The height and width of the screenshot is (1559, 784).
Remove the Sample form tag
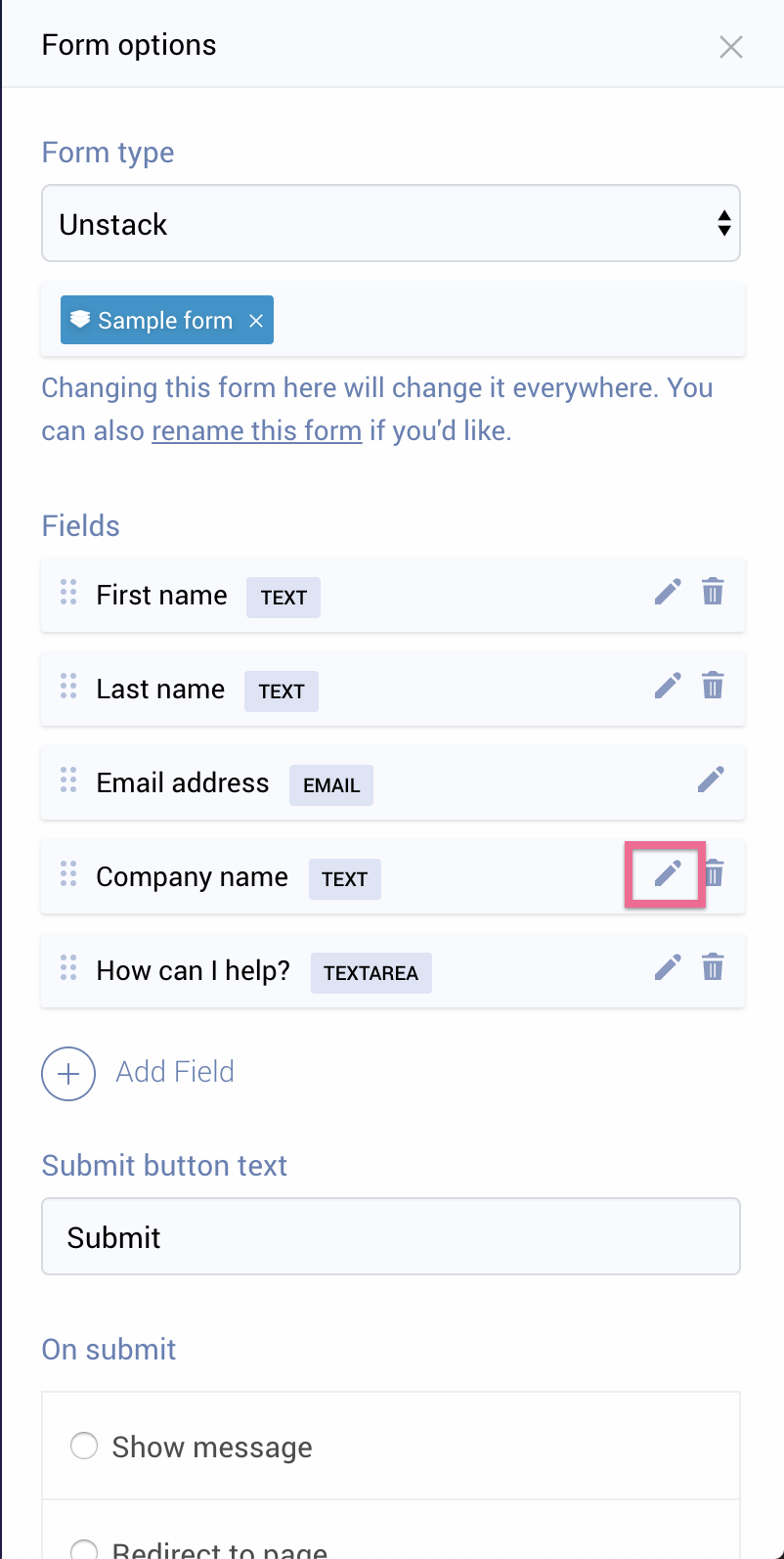[256, 321]
